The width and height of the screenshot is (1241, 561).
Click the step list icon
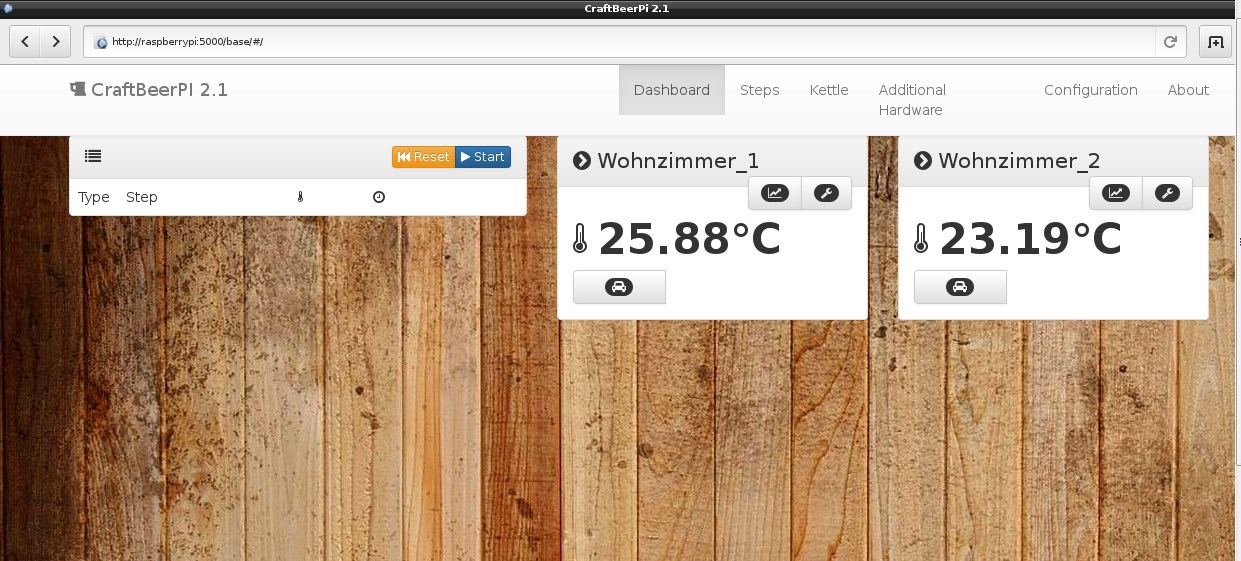coord(93,156)
